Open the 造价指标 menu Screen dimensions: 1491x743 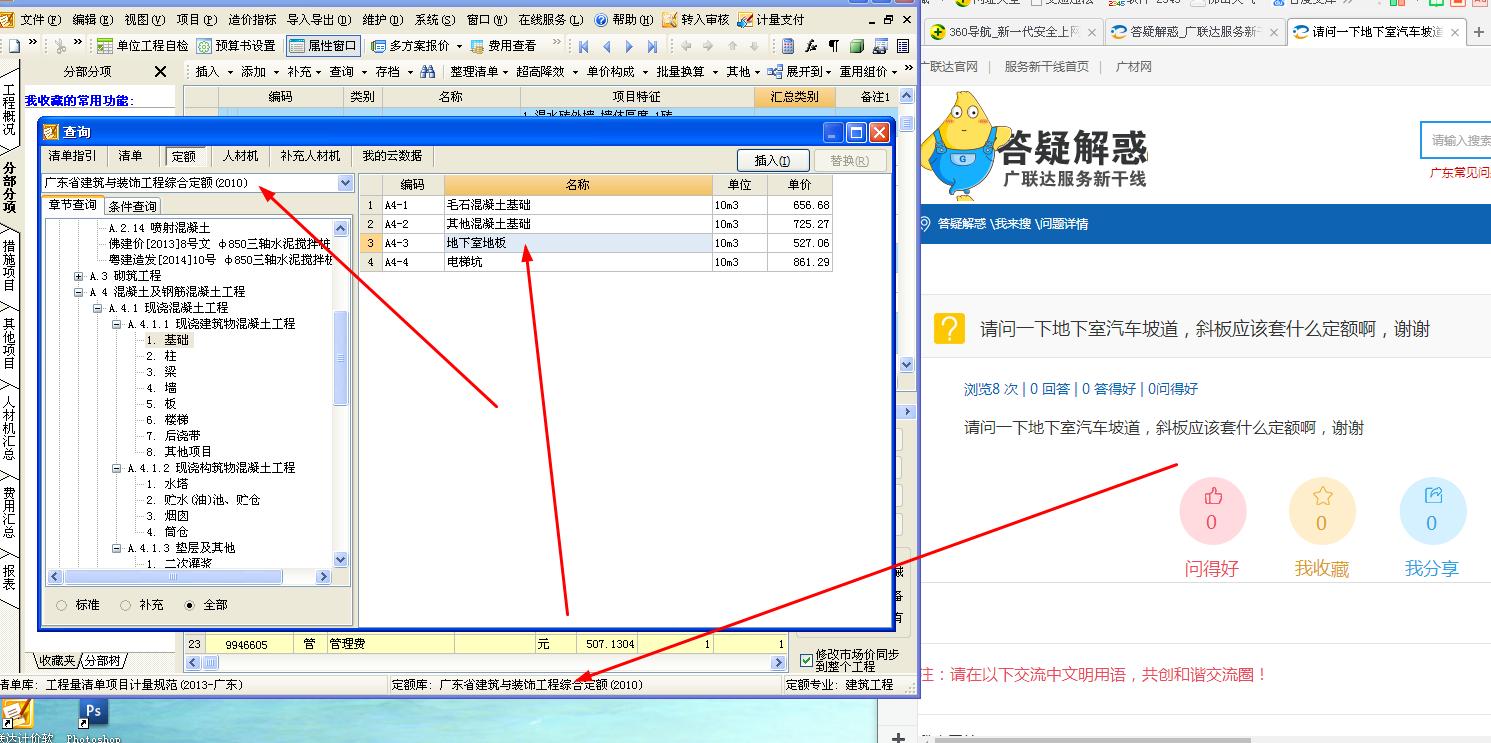point(252,20)
